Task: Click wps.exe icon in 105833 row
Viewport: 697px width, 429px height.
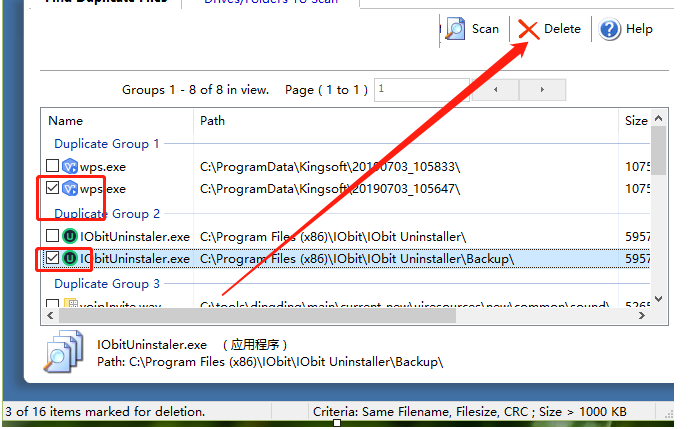Action: pyautogui.click(x=70, y=167)
